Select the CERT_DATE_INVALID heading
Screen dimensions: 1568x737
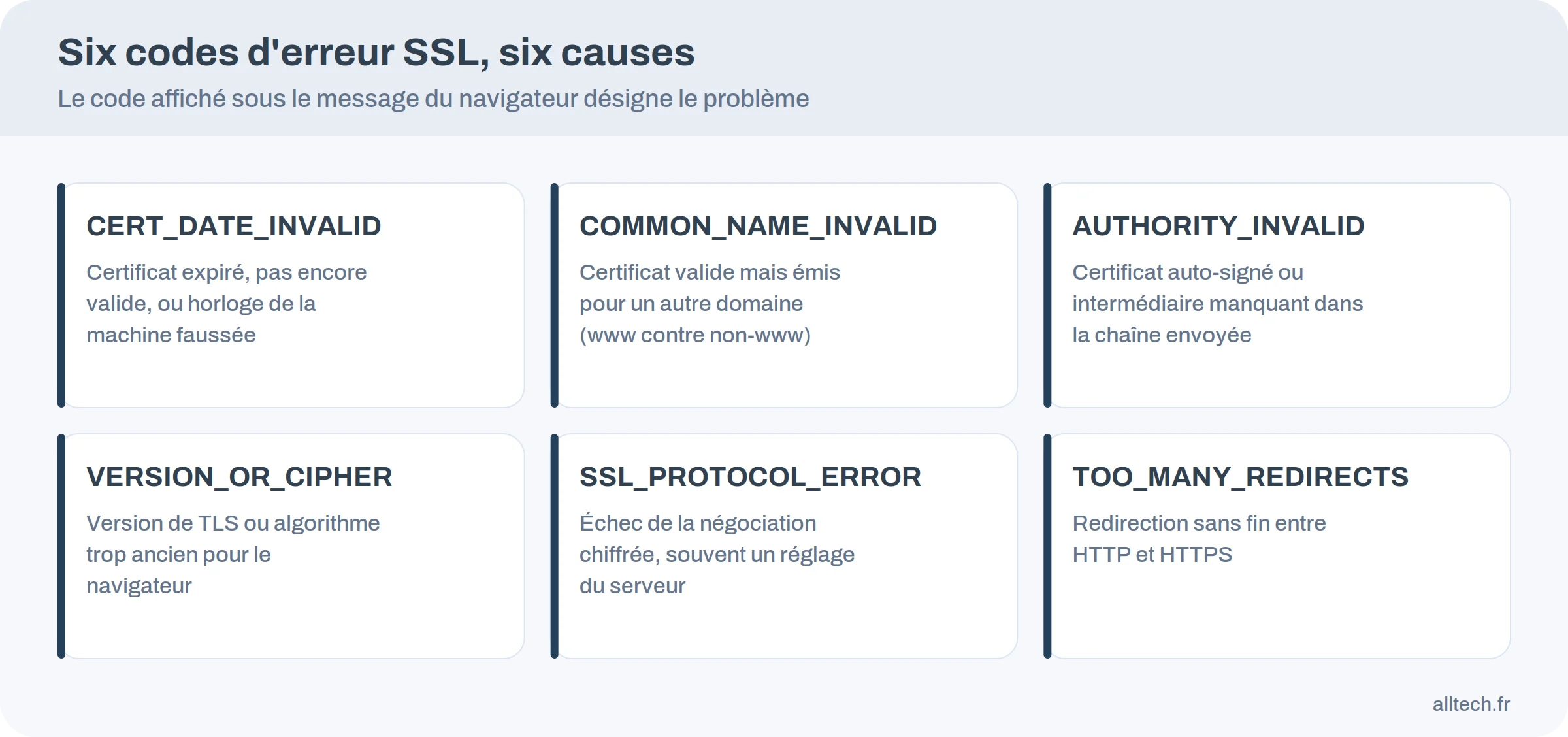[x=234, y=226]
